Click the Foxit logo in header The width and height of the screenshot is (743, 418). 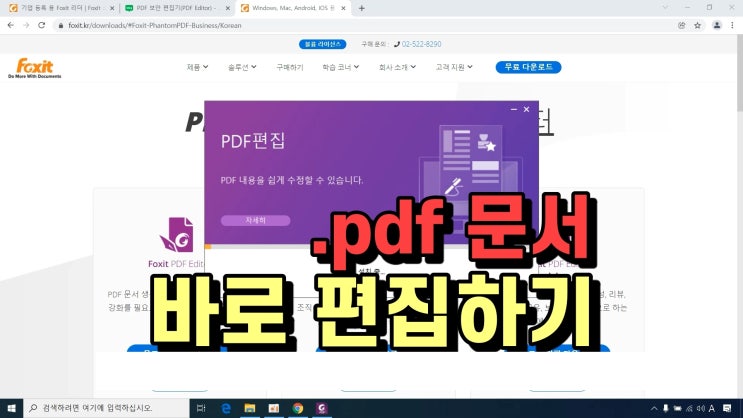[35, 68]
